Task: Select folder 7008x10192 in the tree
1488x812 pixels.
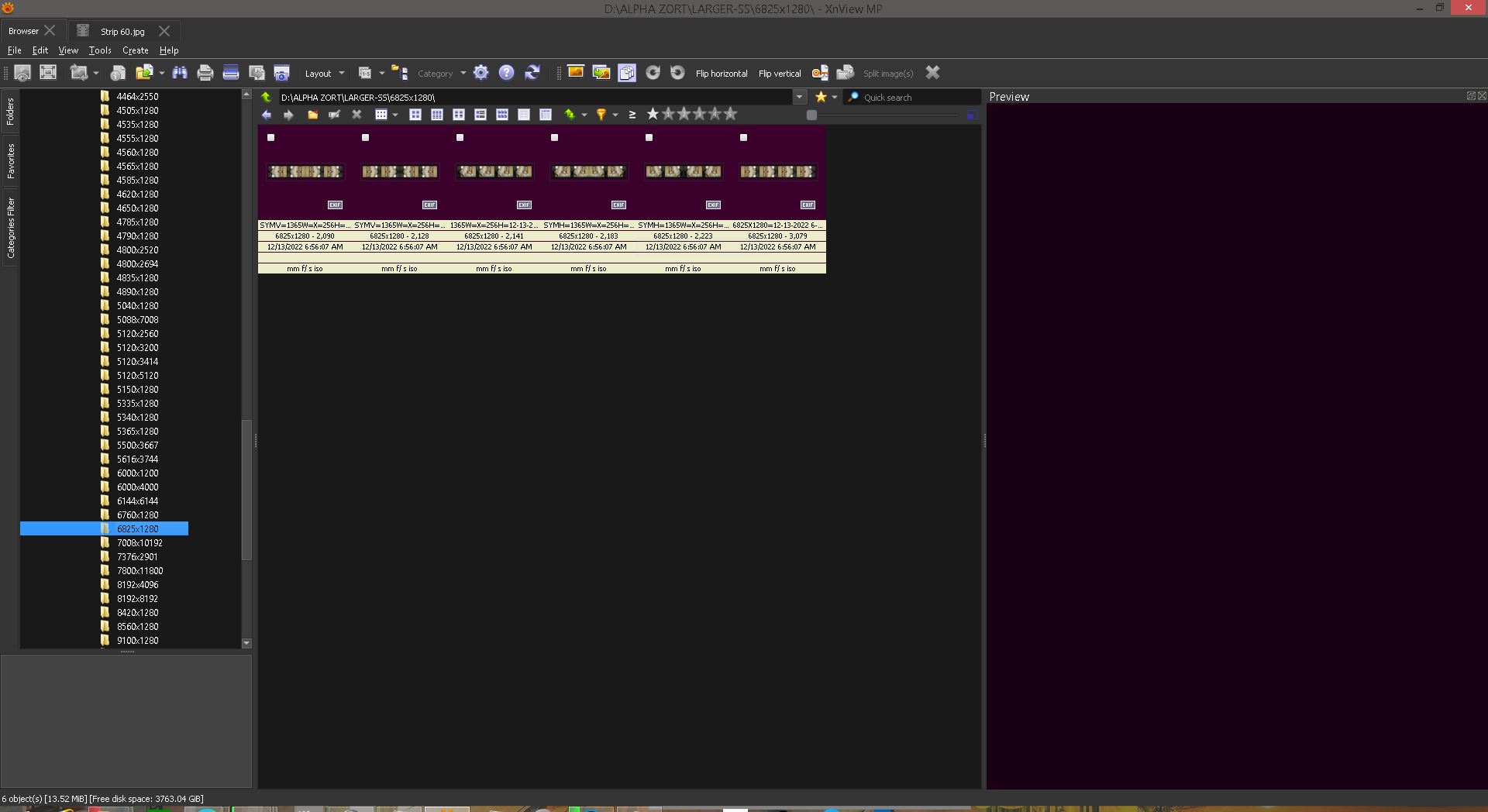Action: click(x=139, y=543)
